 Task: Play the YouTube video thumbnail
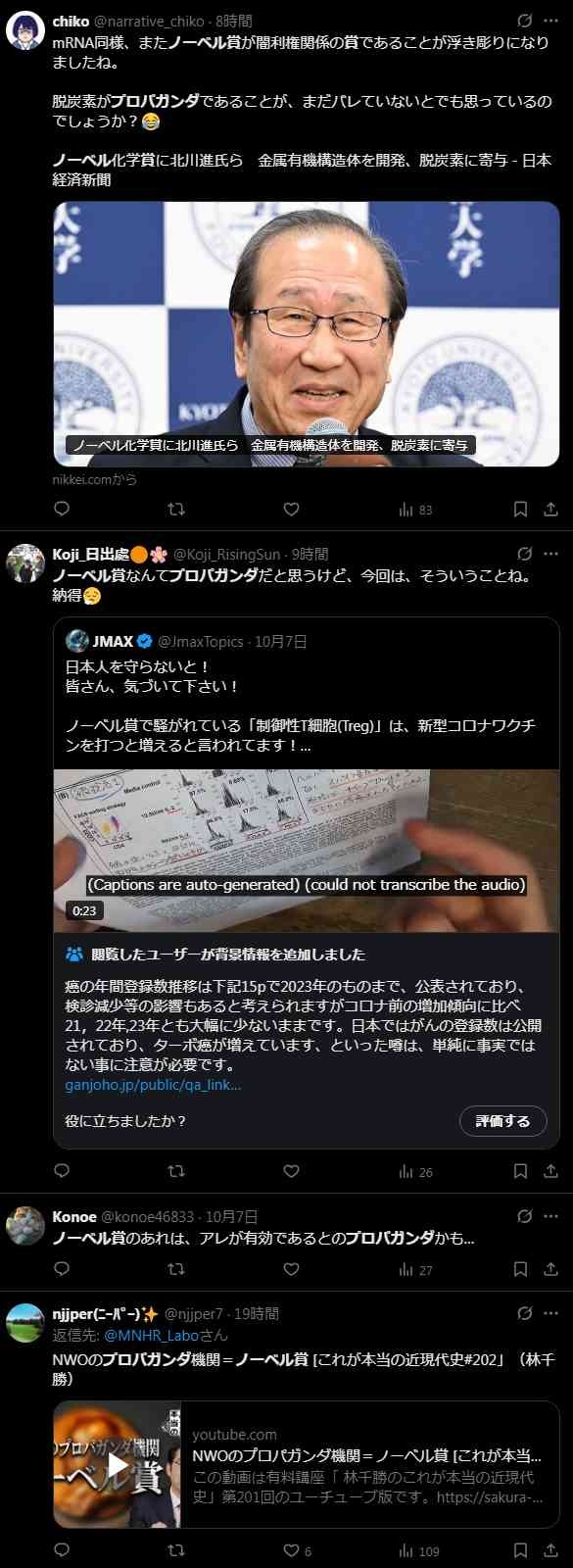[118, 1465]
